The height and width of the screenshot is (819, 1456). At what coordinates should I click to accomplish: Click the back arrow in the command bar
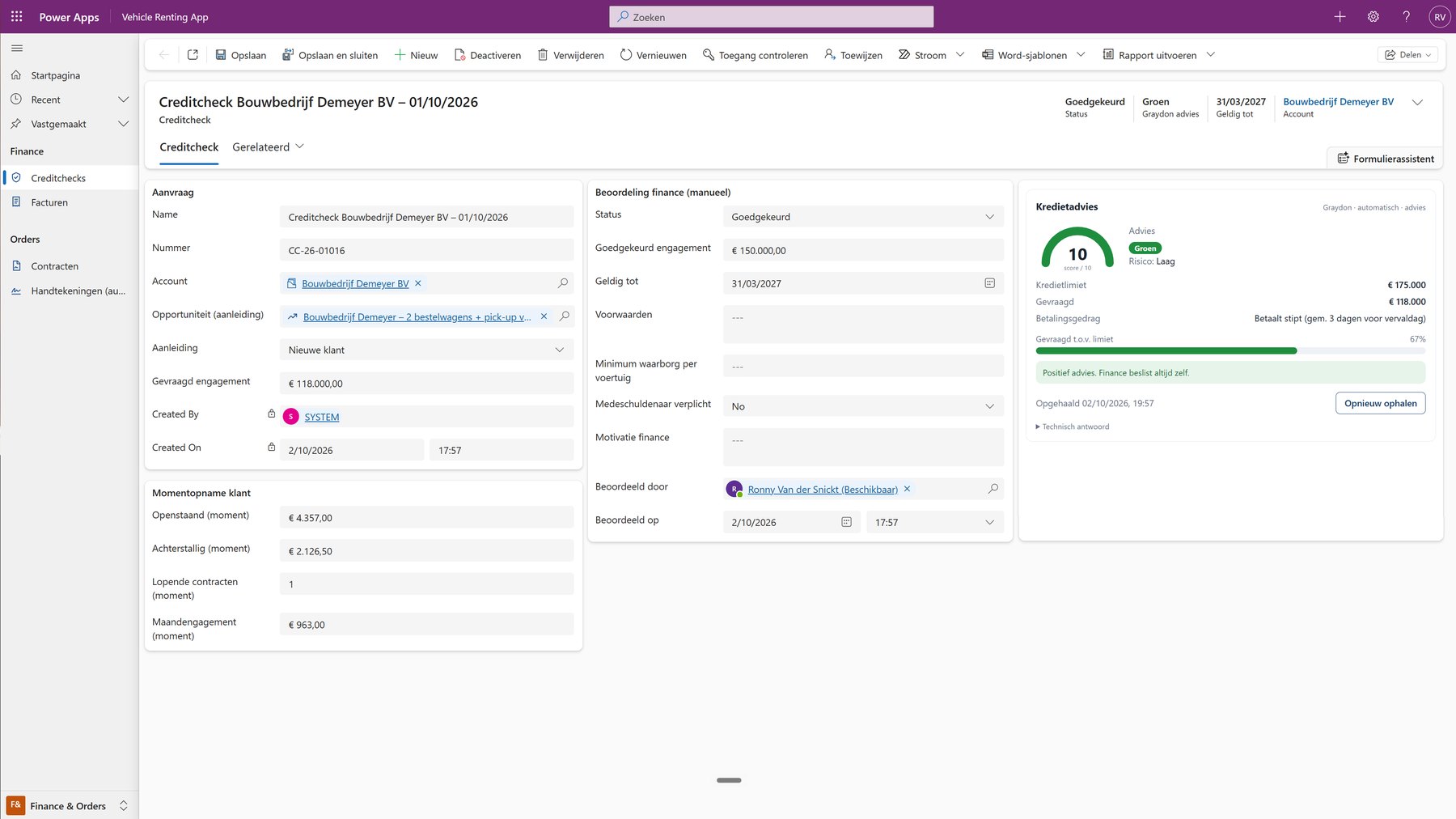coord(164,55)
